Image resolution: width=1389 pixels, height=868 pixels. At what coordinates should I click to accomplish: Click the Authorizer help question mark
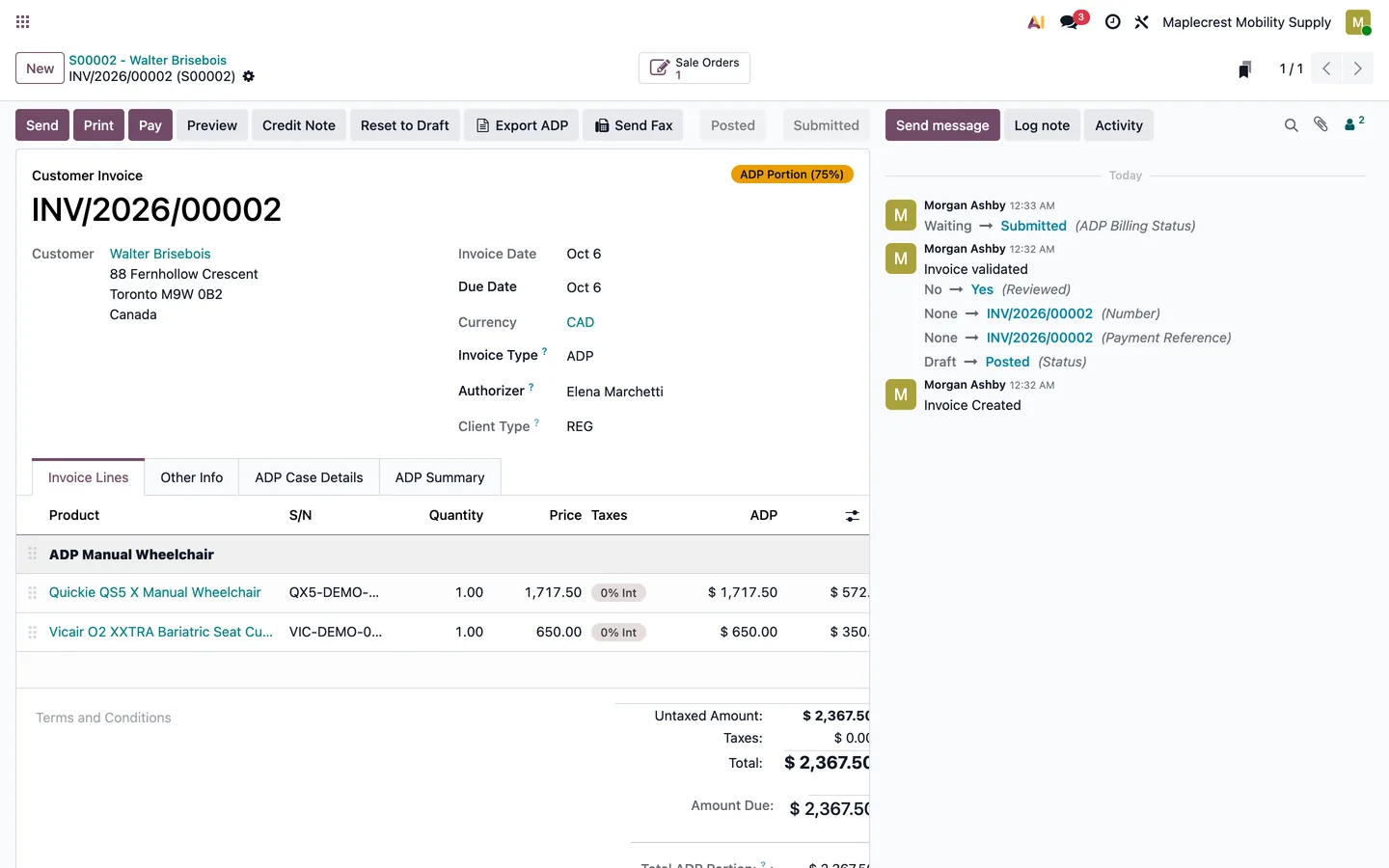pos(531,388)
